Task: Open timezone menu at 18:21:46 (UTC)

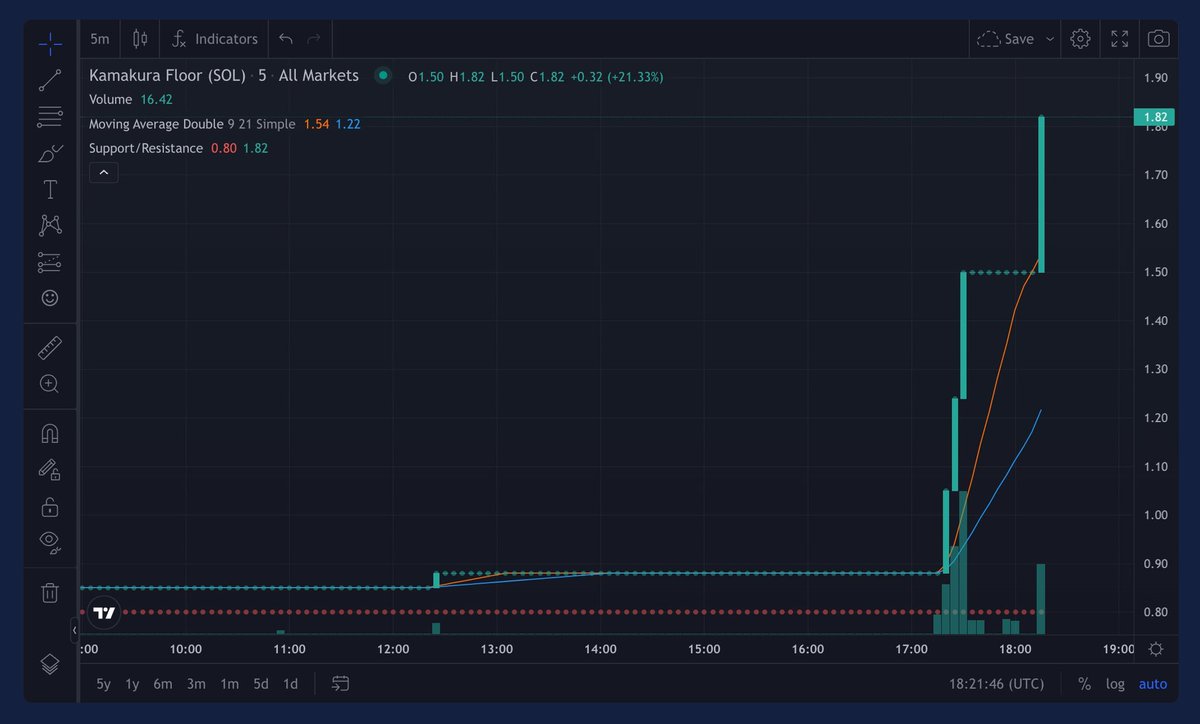Action: pos(996,684)
